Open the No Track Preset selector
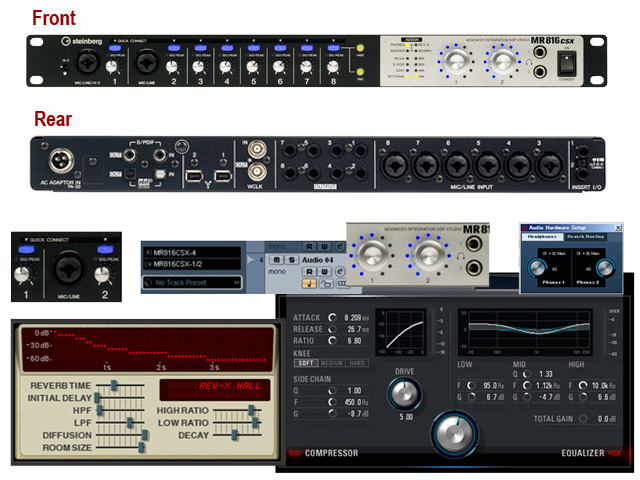 point(188,284)
